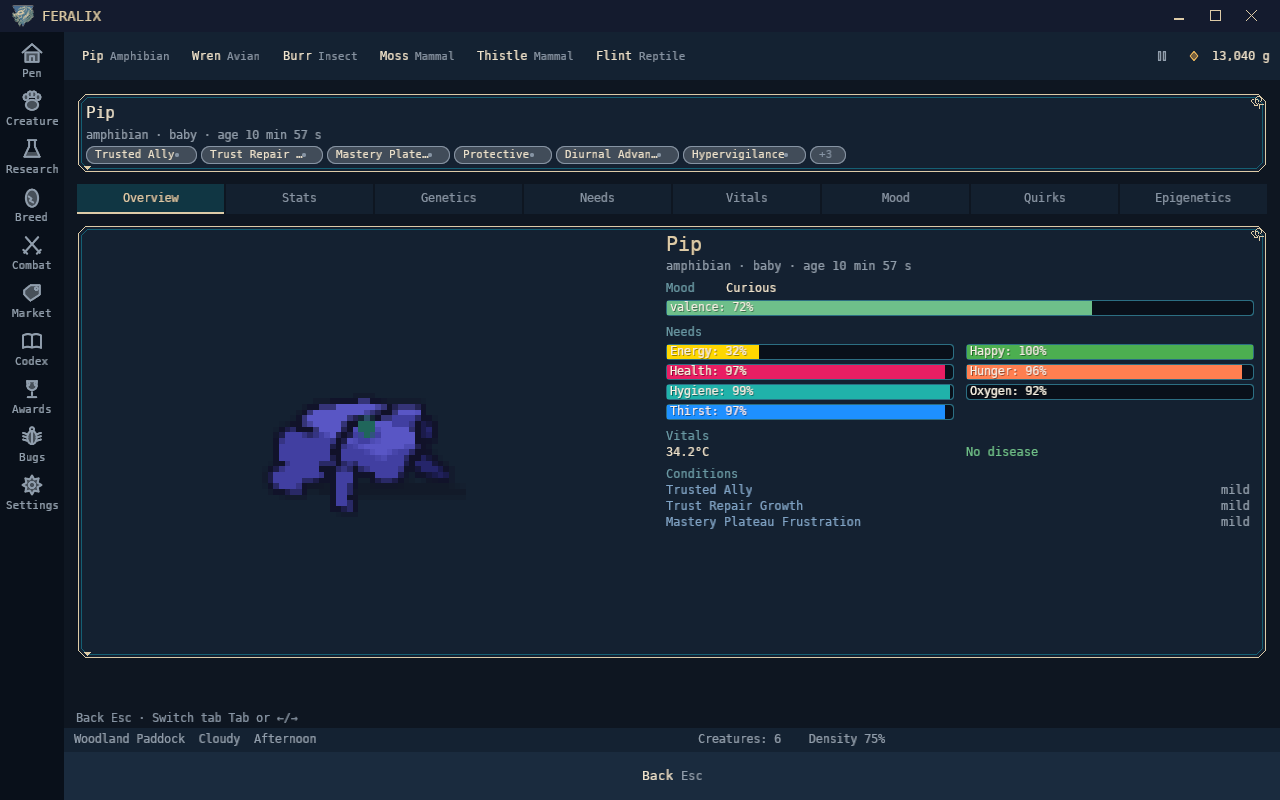This screenshot has height=800, width=1280.
Task: Click the pause icon near gold
Action: coord(1162,56)
